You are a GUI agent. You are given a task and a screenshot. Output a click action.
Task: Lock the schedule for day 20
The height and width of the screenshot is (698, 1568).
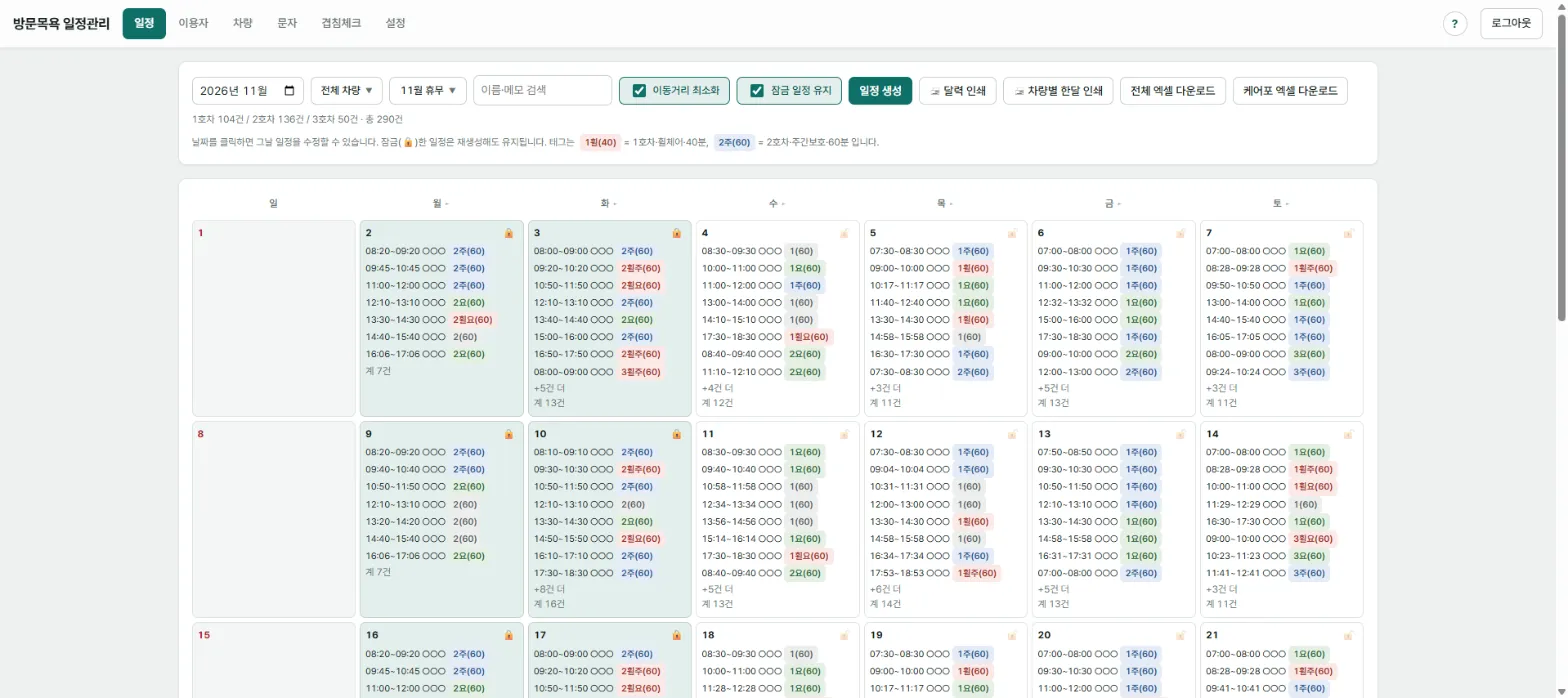coord(1180,635)
